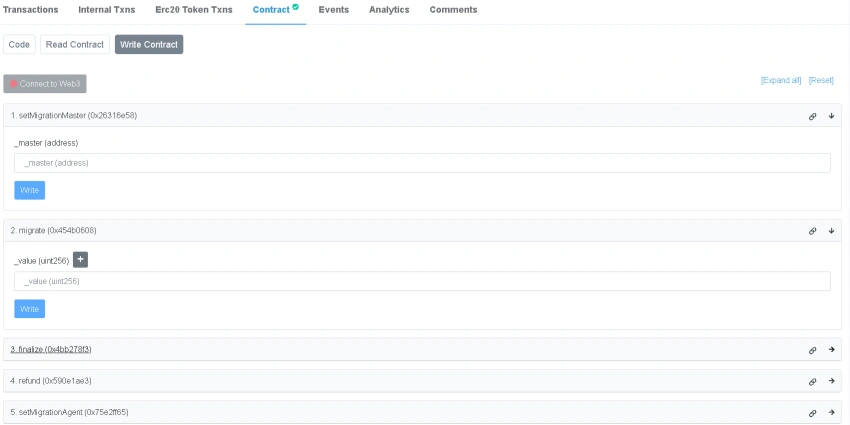Click the _master (address) label
This screenshot has height=425, width=850.
coord(46,143)
